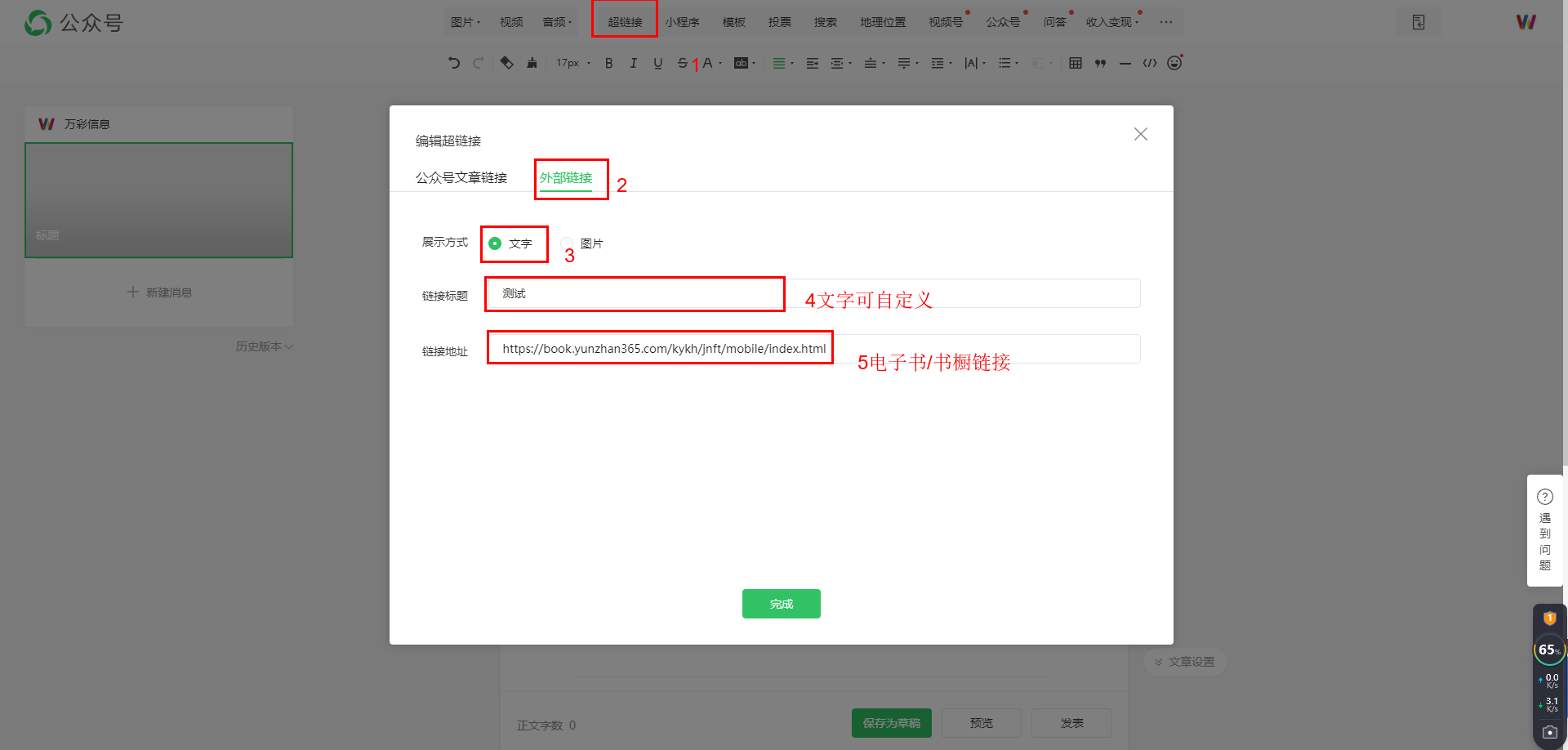
Task: Insert a blockquote using the quote icon
Action: pos(1100,63)
